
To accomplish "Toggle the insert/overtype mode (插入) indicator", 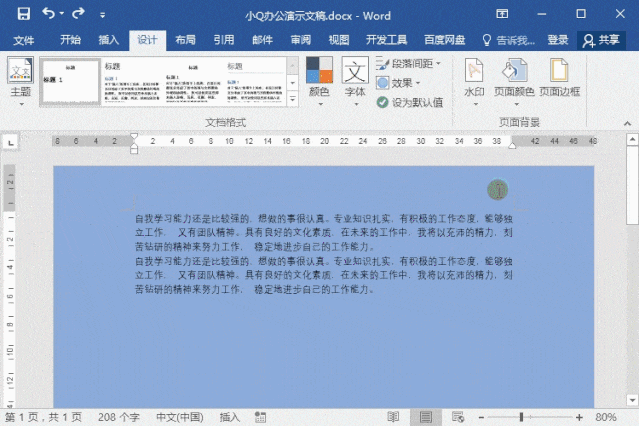I will pos(230,417).
